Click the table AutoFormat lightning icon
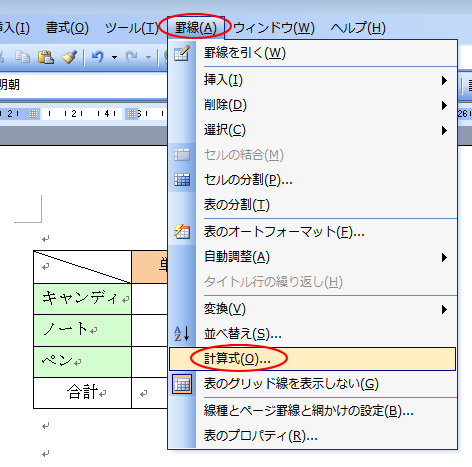This screenshot has height=467, width=472. coord(182,231)
